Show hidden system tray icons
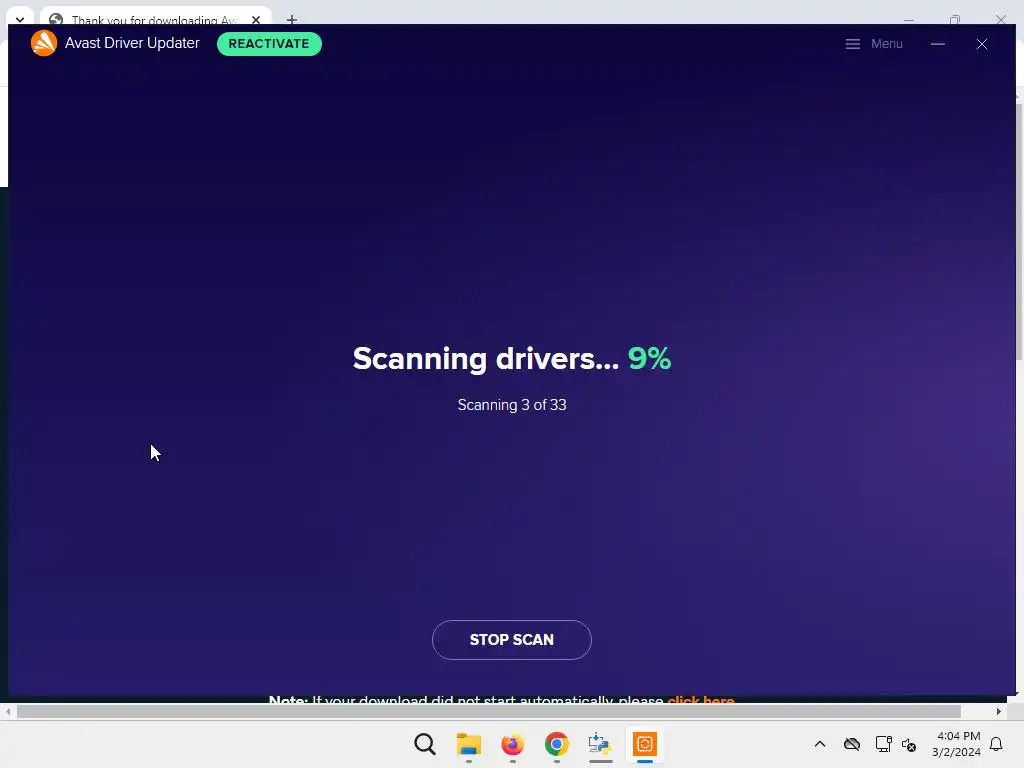1024x768 pixels. [x=820, y=744]
